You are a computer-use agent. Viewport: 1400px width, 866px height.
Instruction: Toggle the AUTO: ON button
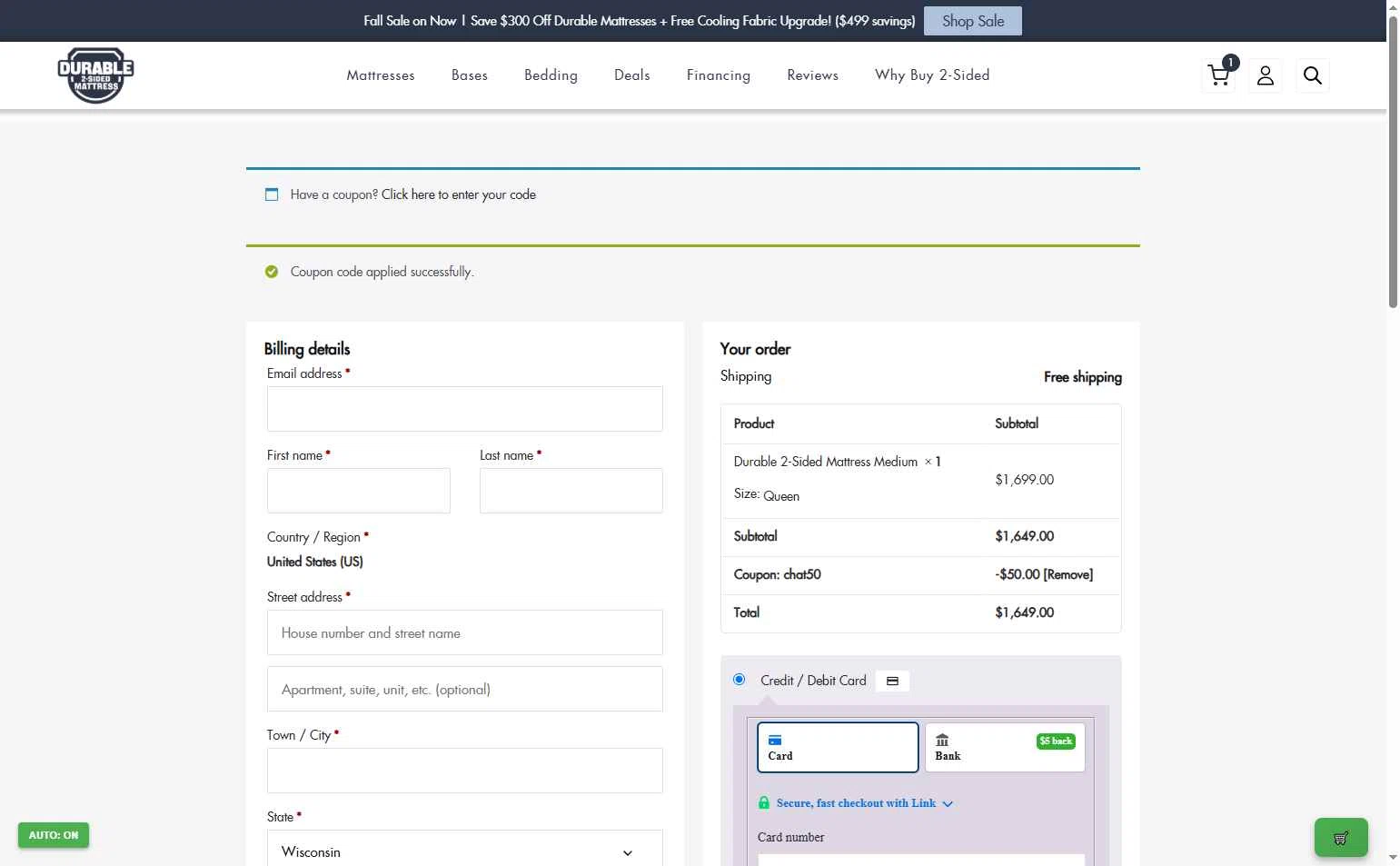54,835
